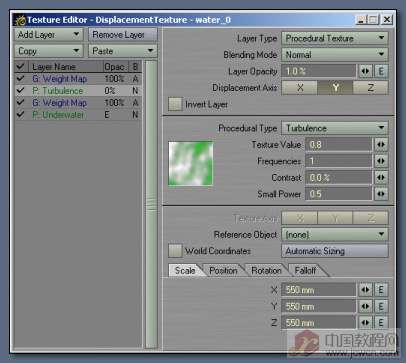Screen dimensions: 406x363
Task: Click the Layer Opacity value field
Action: click(x=319, y=71)
